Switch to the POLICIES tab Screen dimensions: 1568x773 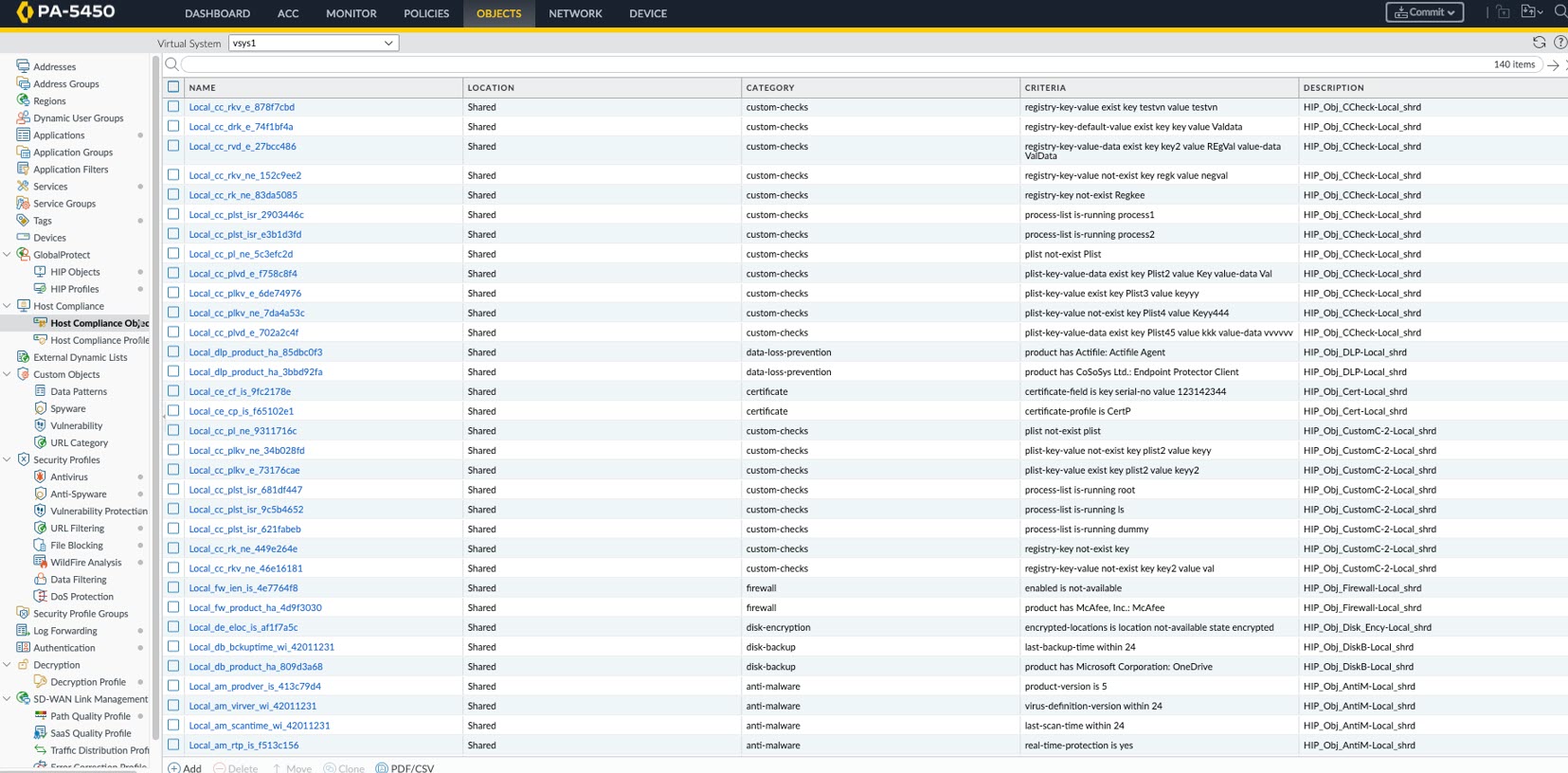pyautogui.click(x=426, y=13)
